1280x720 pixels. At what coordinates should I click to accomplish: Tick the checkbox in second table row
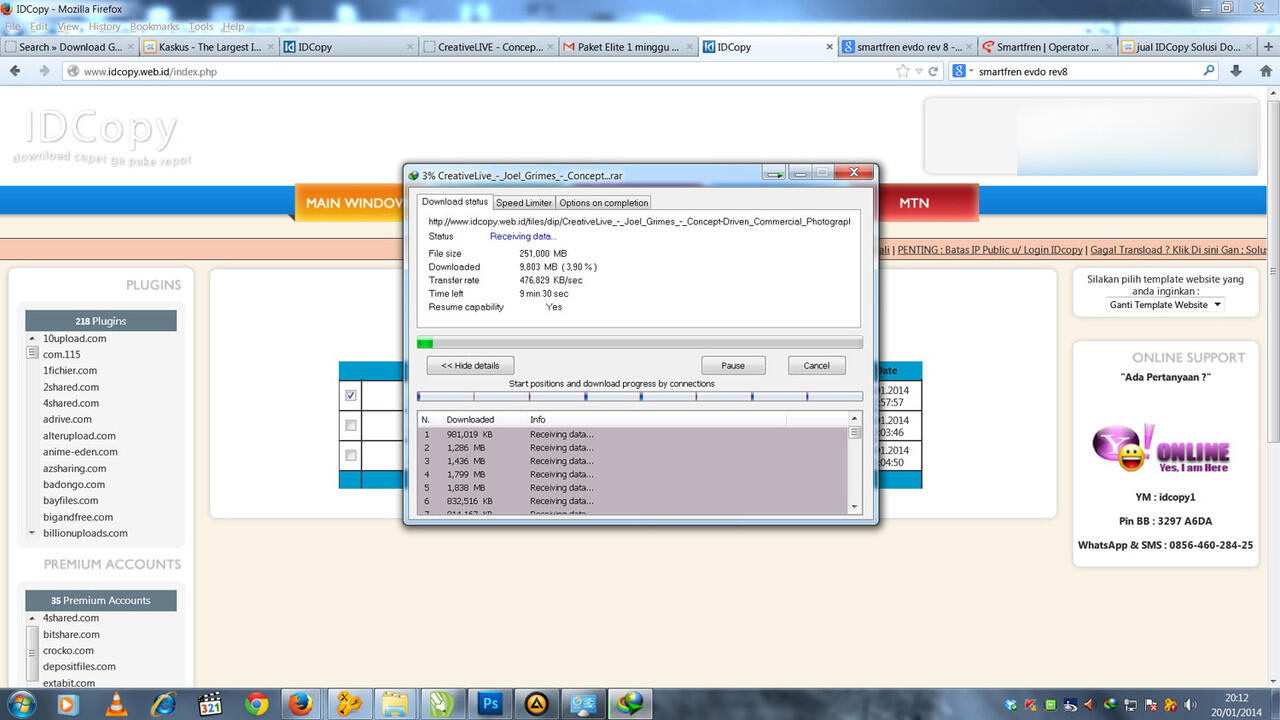(x=350, y=425)
